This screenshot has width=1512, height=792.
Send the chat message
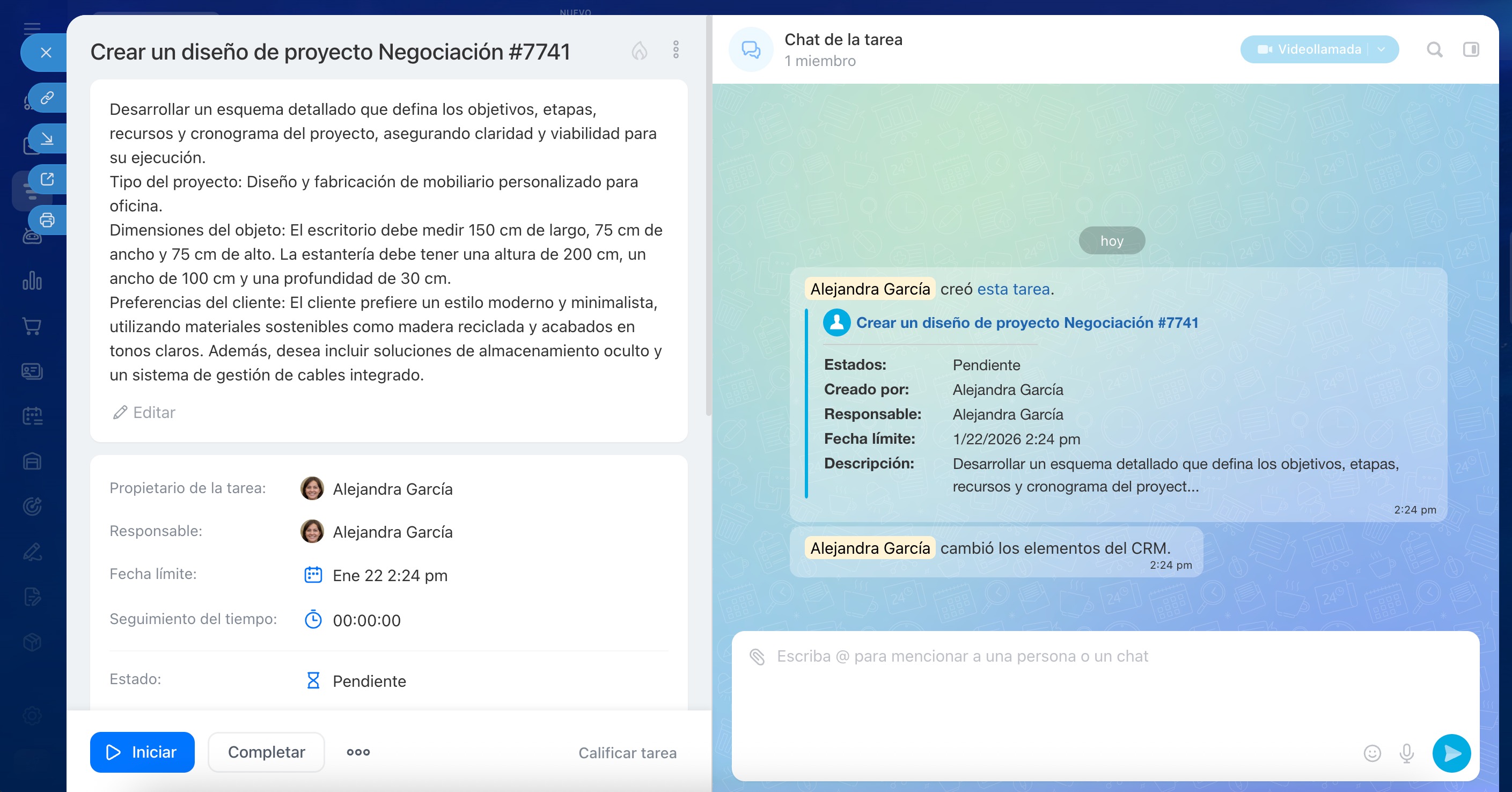tap(1451, 753)
